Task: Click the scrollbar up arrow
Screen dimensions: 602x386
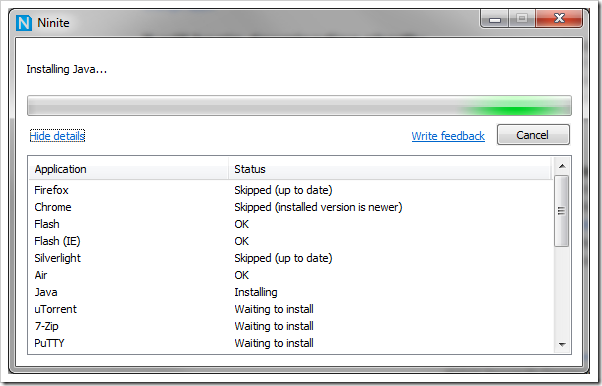Action: point(562,166)
